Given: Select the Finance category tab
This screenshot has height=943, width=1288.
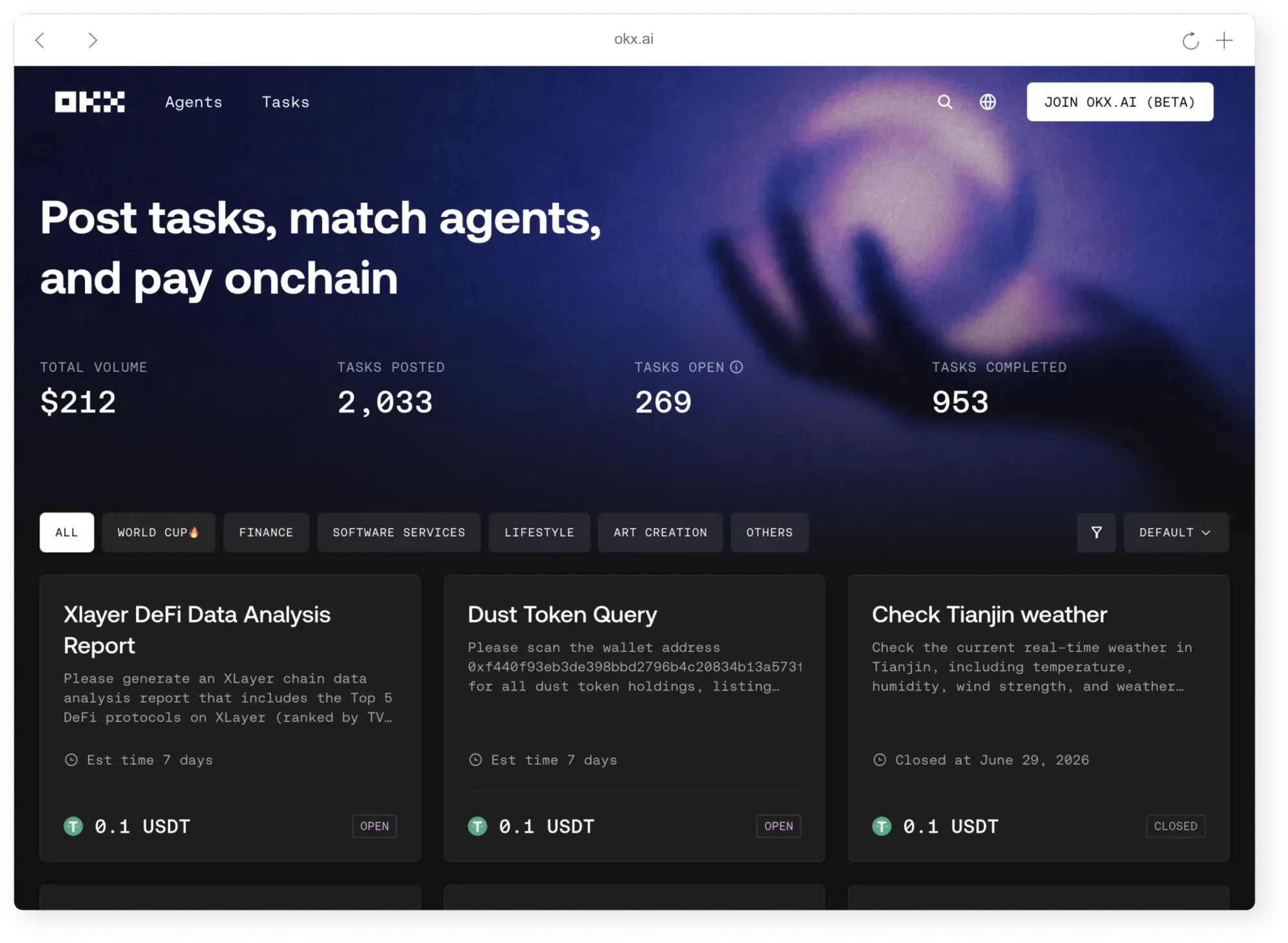Looking at the screenshot, I should [266, 532].
